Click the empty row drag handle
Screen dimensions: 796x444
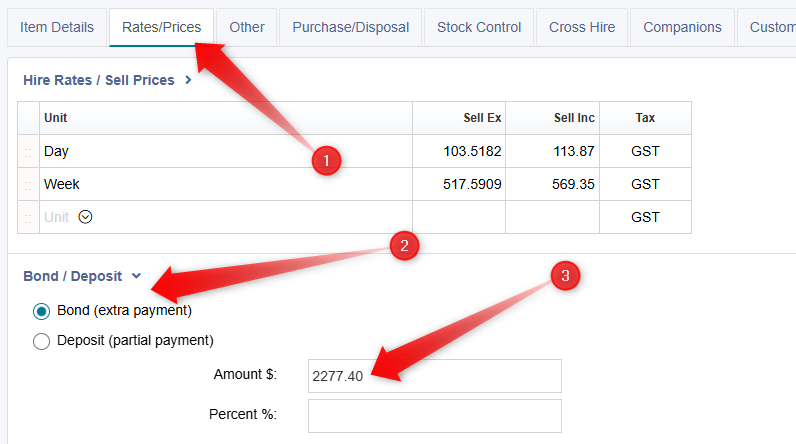click(28, 217)
